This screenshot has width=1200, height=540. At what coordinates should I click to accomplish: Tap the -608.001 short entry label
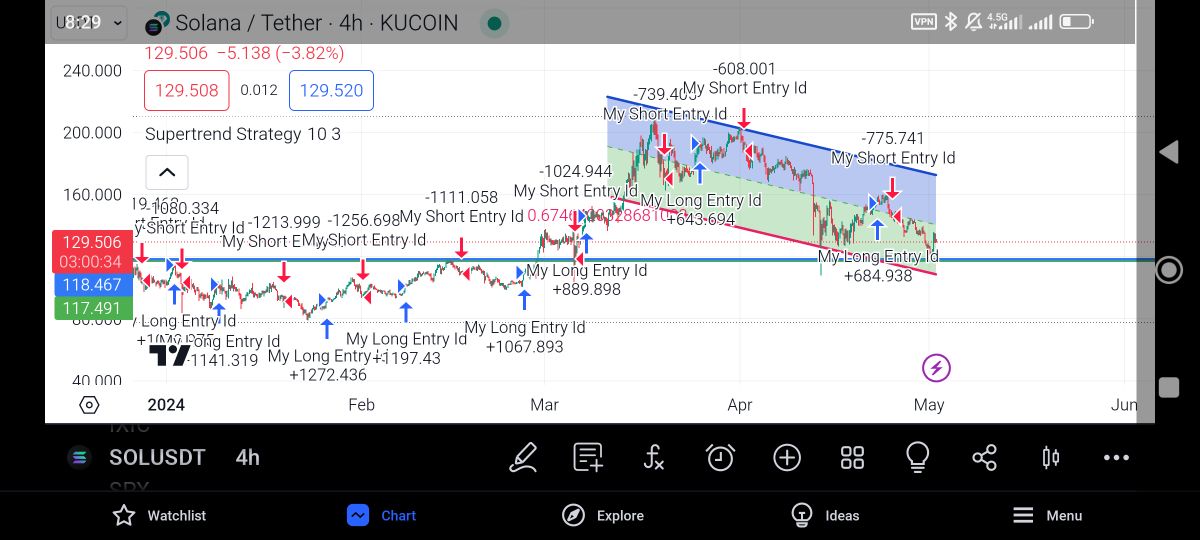point(745,68)
